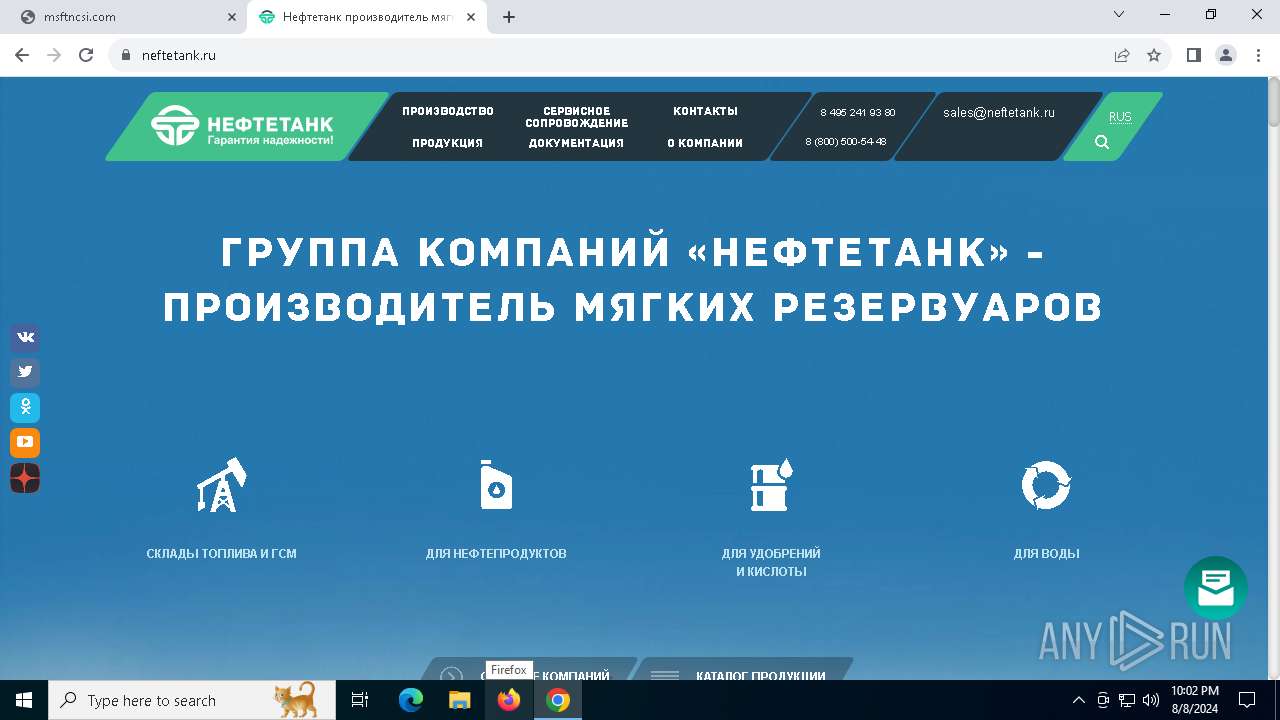This screenshot has height=720, width=1280.
Task: Open the Сервисное сопровождение menu item
Action: [577, 117]
